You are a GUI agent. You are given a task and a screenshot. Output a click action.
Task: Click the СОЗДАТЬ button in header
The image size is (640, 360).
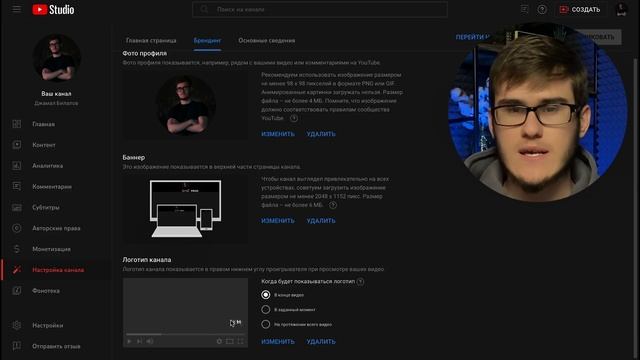pyautogui.click(x=580, y=9)
